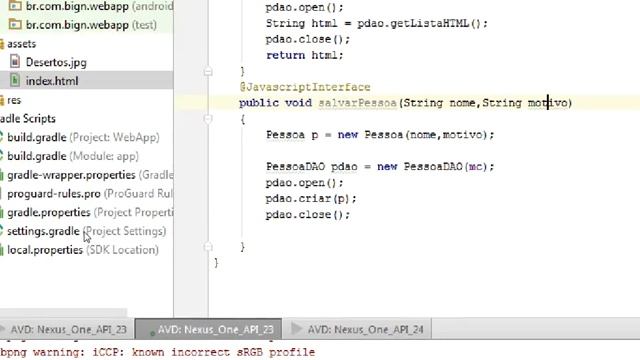Screen dimensions: 640x360
Task: Click the 'Pessoa p = new Pessoa(nome,motivo);' line
Action: click(380, 135)
